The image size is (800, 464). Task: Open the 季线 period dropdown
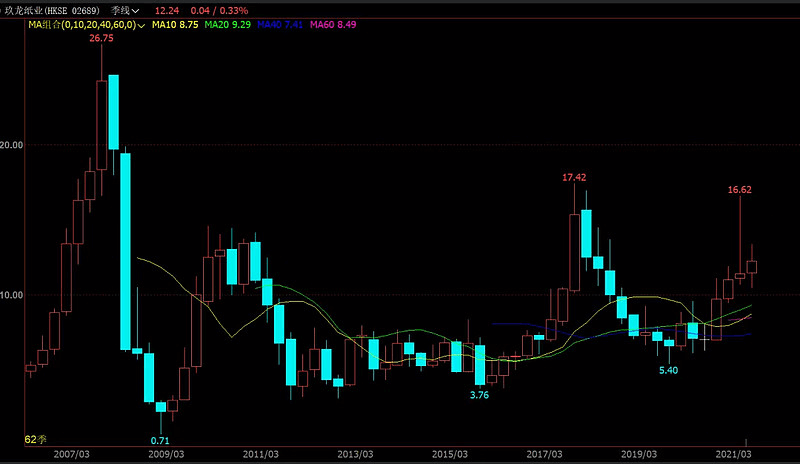(x=125, y=10)
